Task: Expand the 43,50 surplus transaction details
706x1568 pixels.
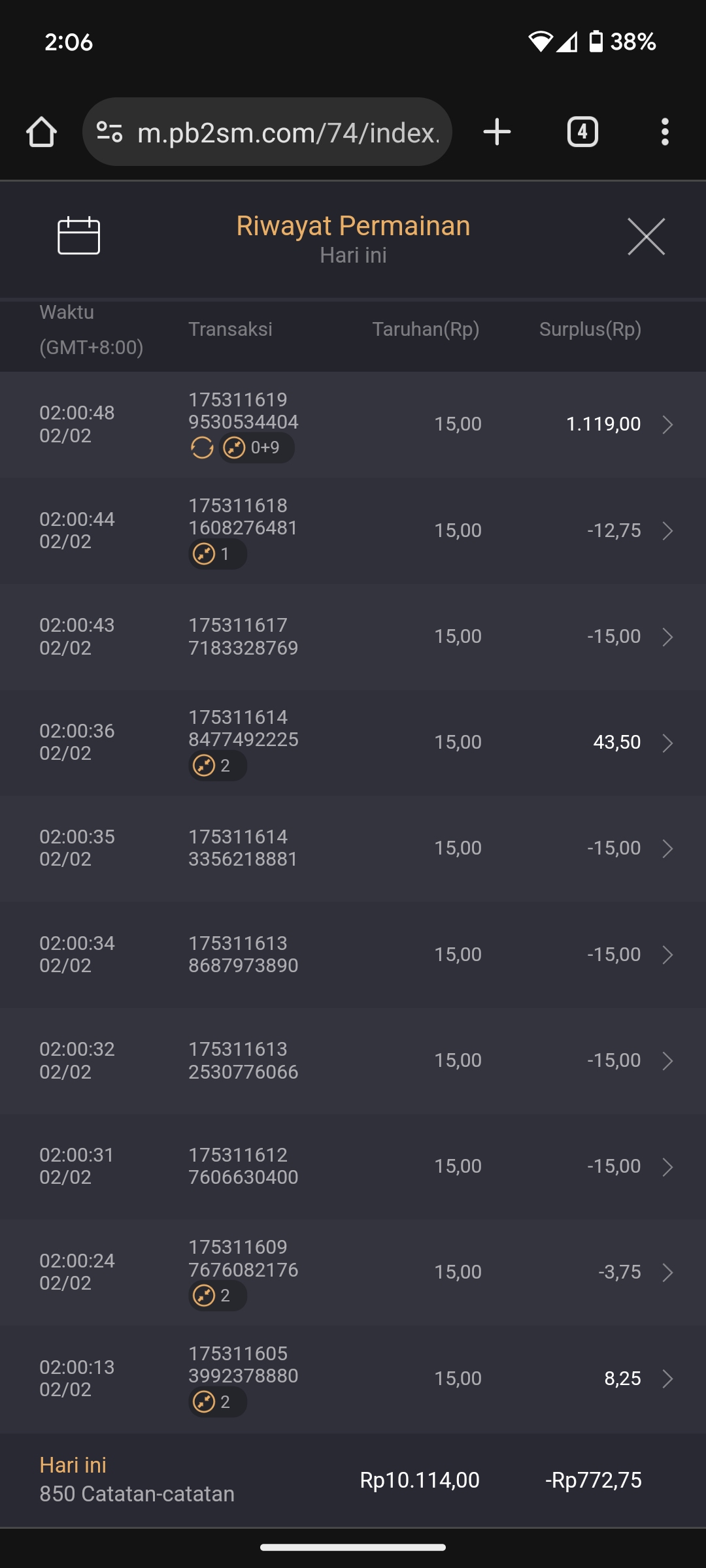Action: [667, 743]
